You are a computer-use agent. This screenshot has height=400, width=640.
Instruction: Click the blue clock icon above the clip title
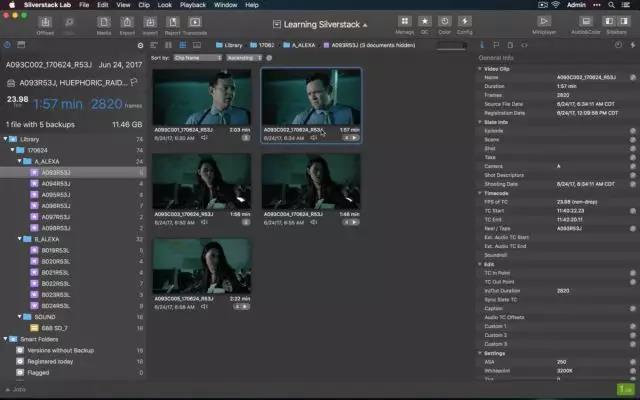click(x=7, y=45)
